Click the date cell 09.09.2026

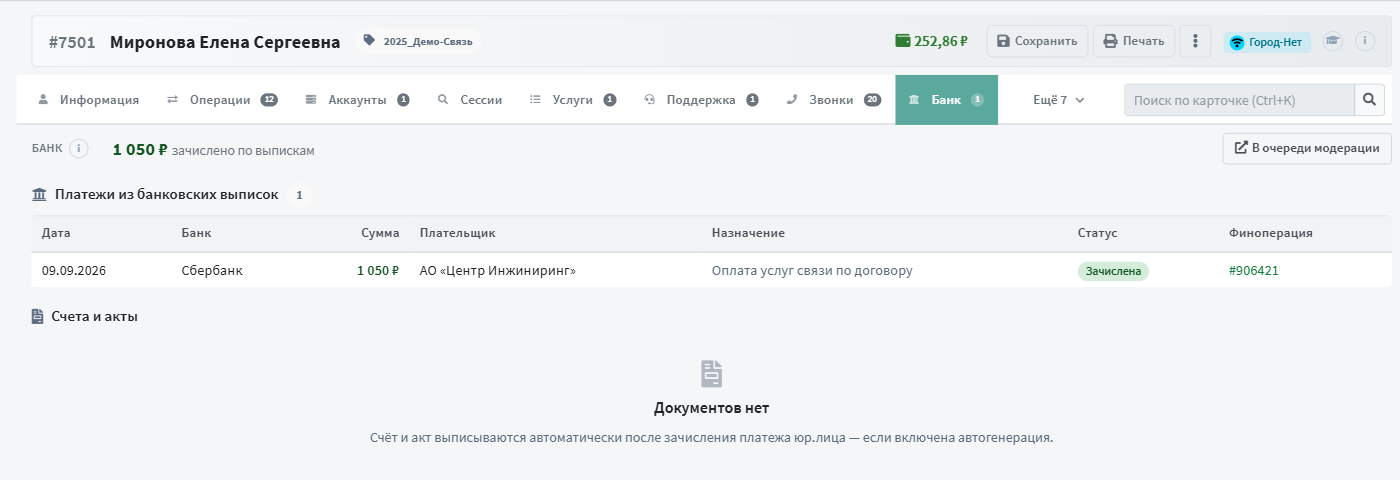[74, 270]
